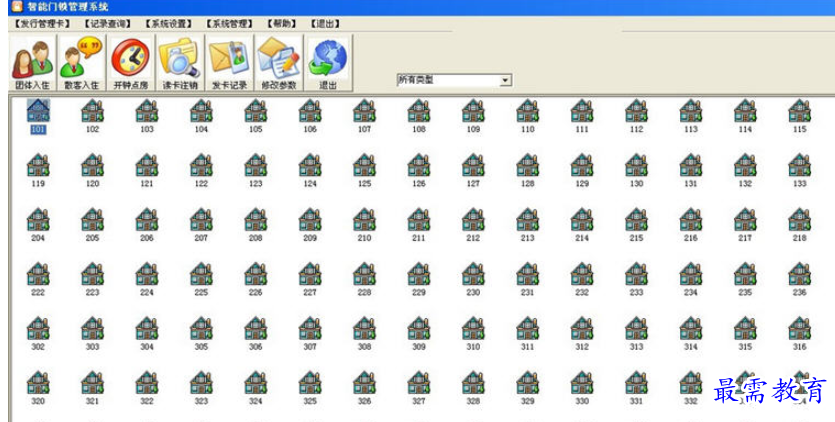Click the room label text 127
Screen dimensions: 835x422
pyautogui.click(x=473, y=184)
